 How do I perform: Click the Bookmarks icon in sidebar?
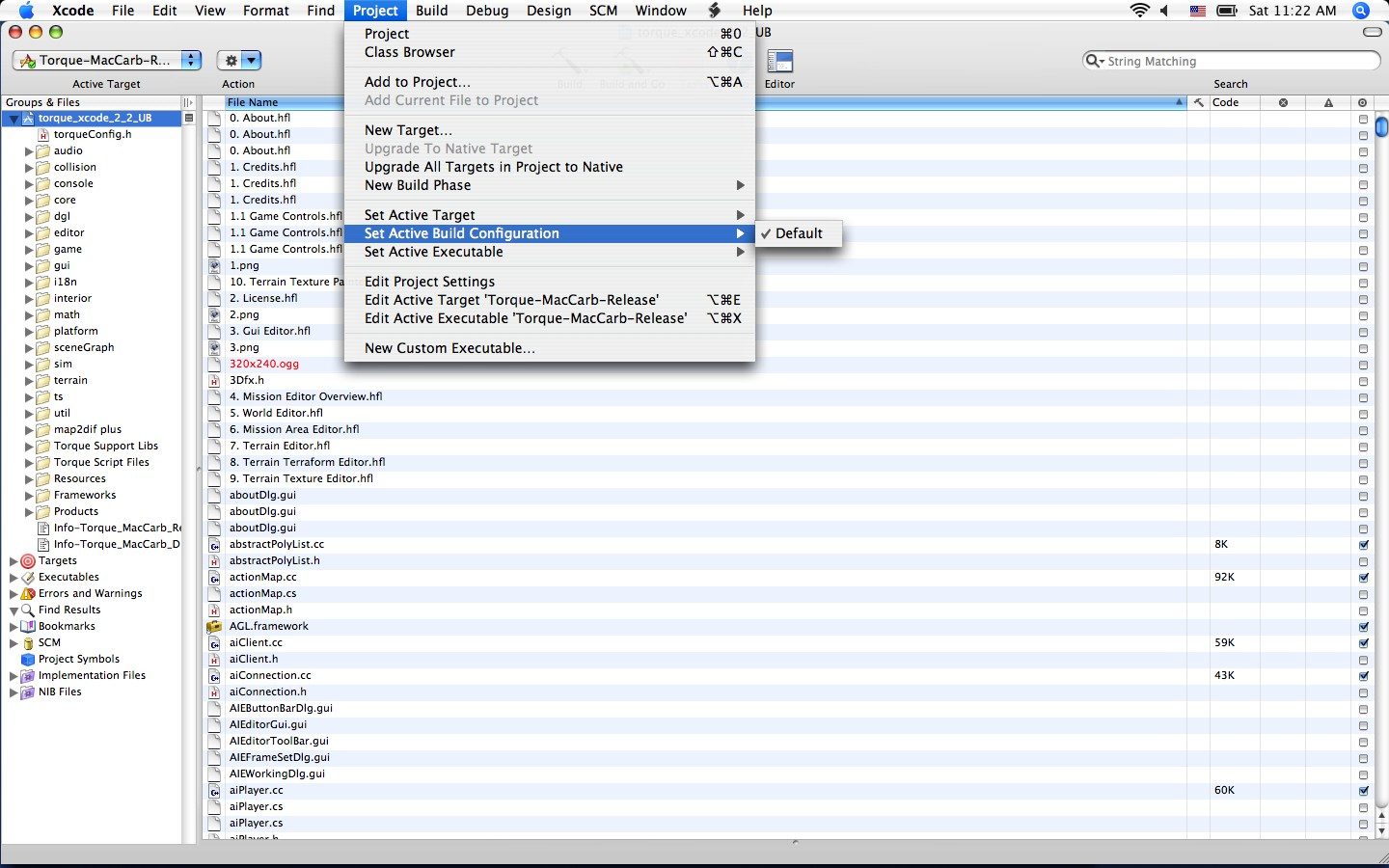click(28, 627)
